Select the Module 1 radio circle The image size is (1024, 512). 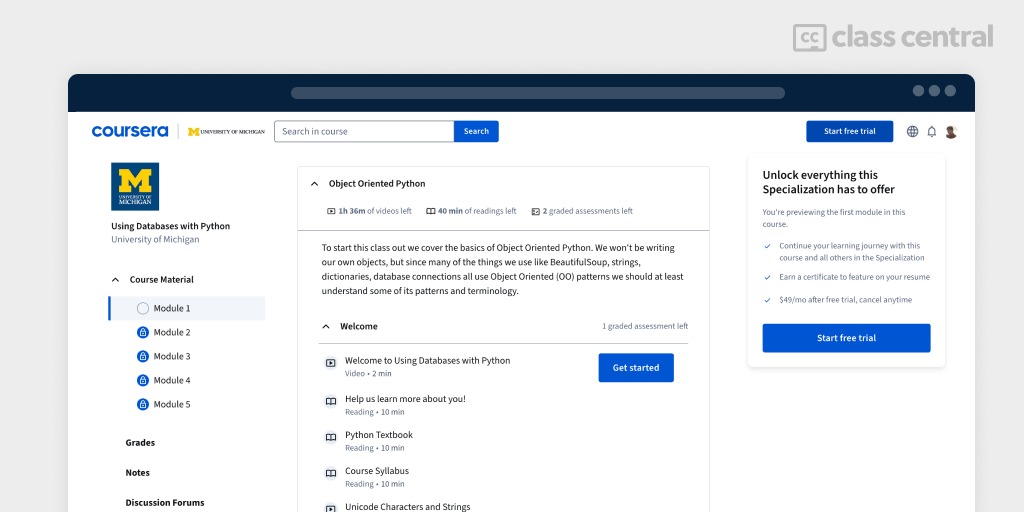[x=142, y=308]
